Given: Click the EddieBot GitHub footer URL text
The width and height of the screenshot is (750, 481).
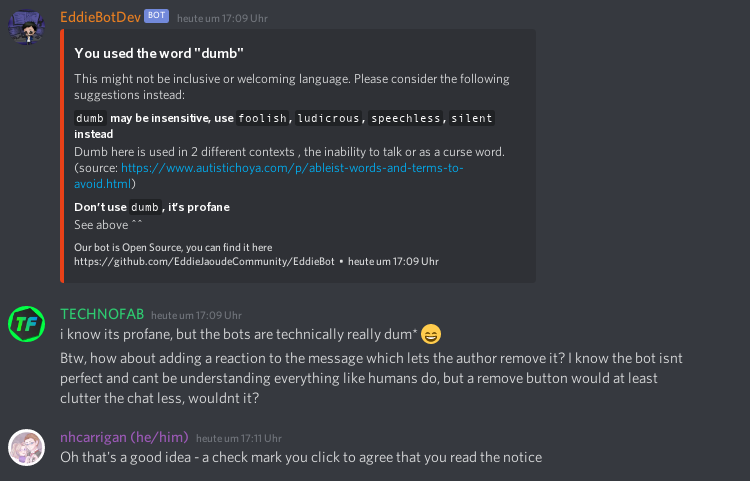Looking at the screenshot, I should pyautogui.click(x=204, y=262).
